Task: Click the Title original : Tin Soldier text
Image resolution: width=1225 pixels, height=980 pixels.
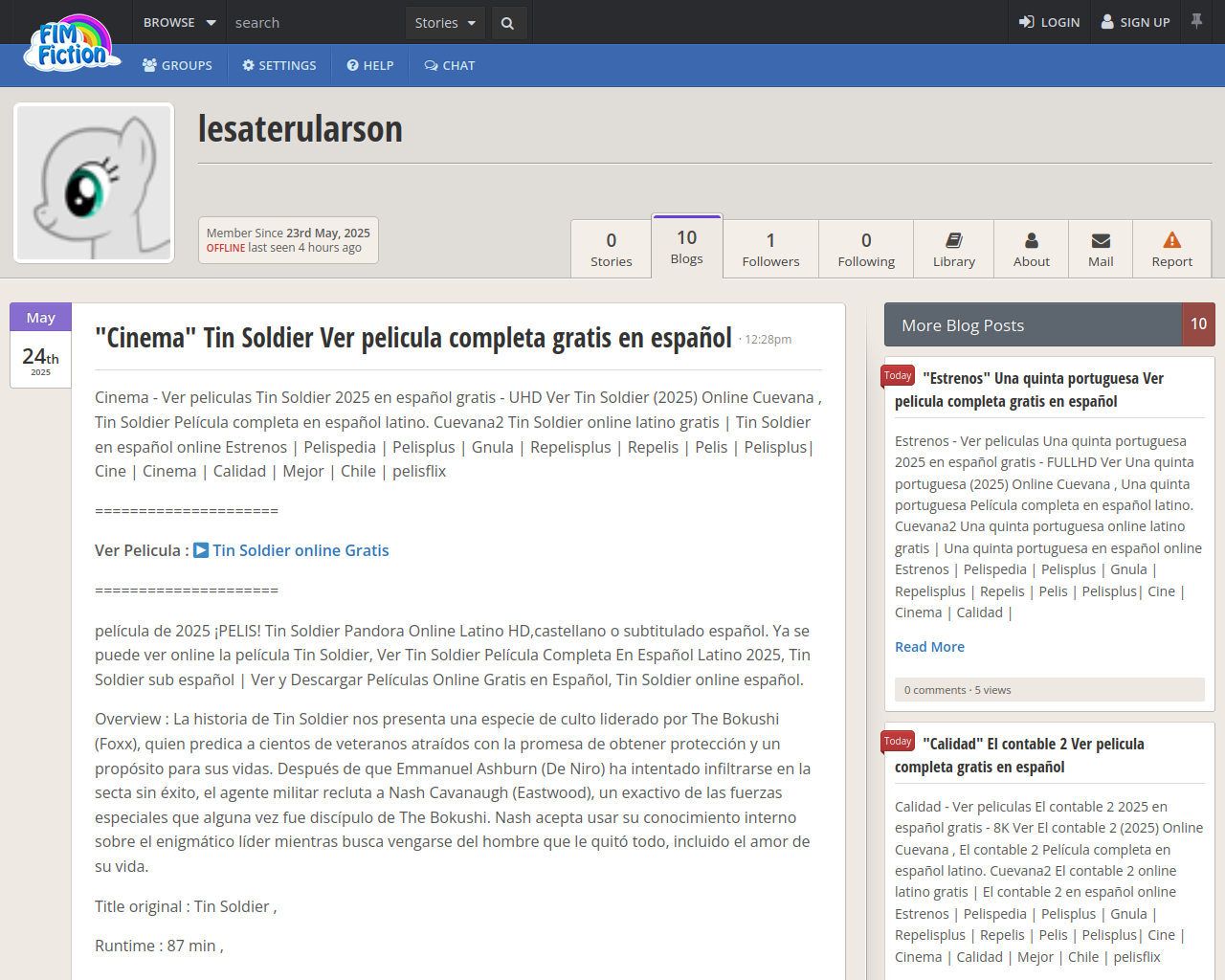Action: point(186,906)
